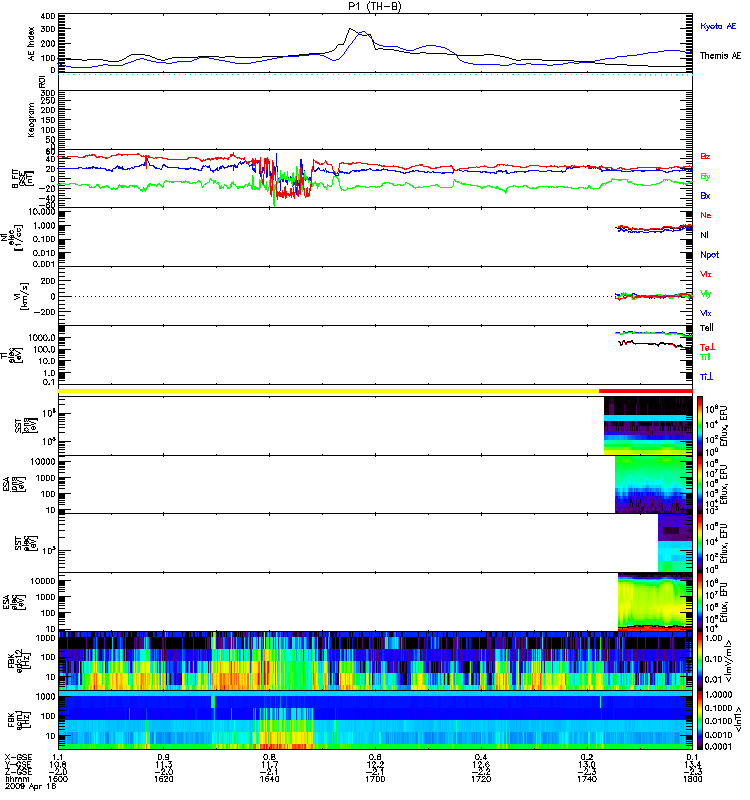Click the ESA ion spectrogram data block

[654, 484]
